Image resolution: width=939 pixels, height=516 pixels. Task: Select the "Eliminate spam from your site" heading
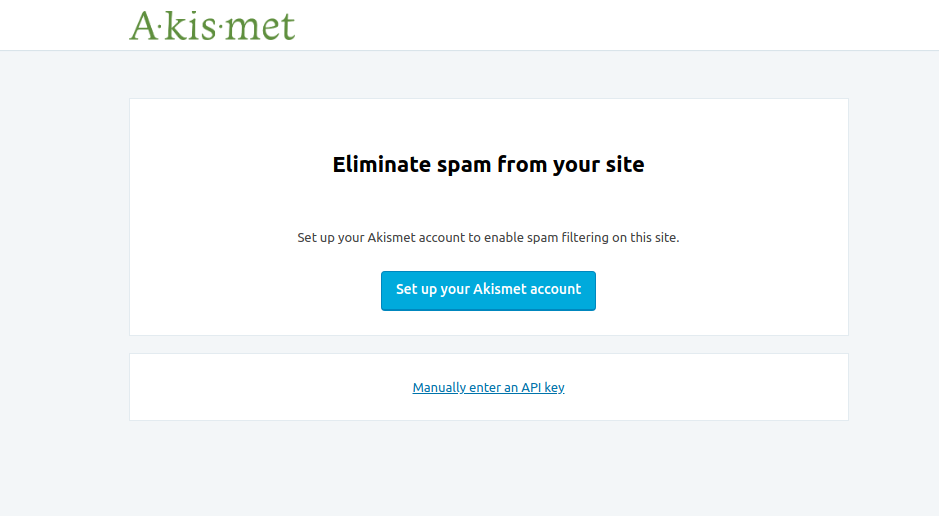488,165
